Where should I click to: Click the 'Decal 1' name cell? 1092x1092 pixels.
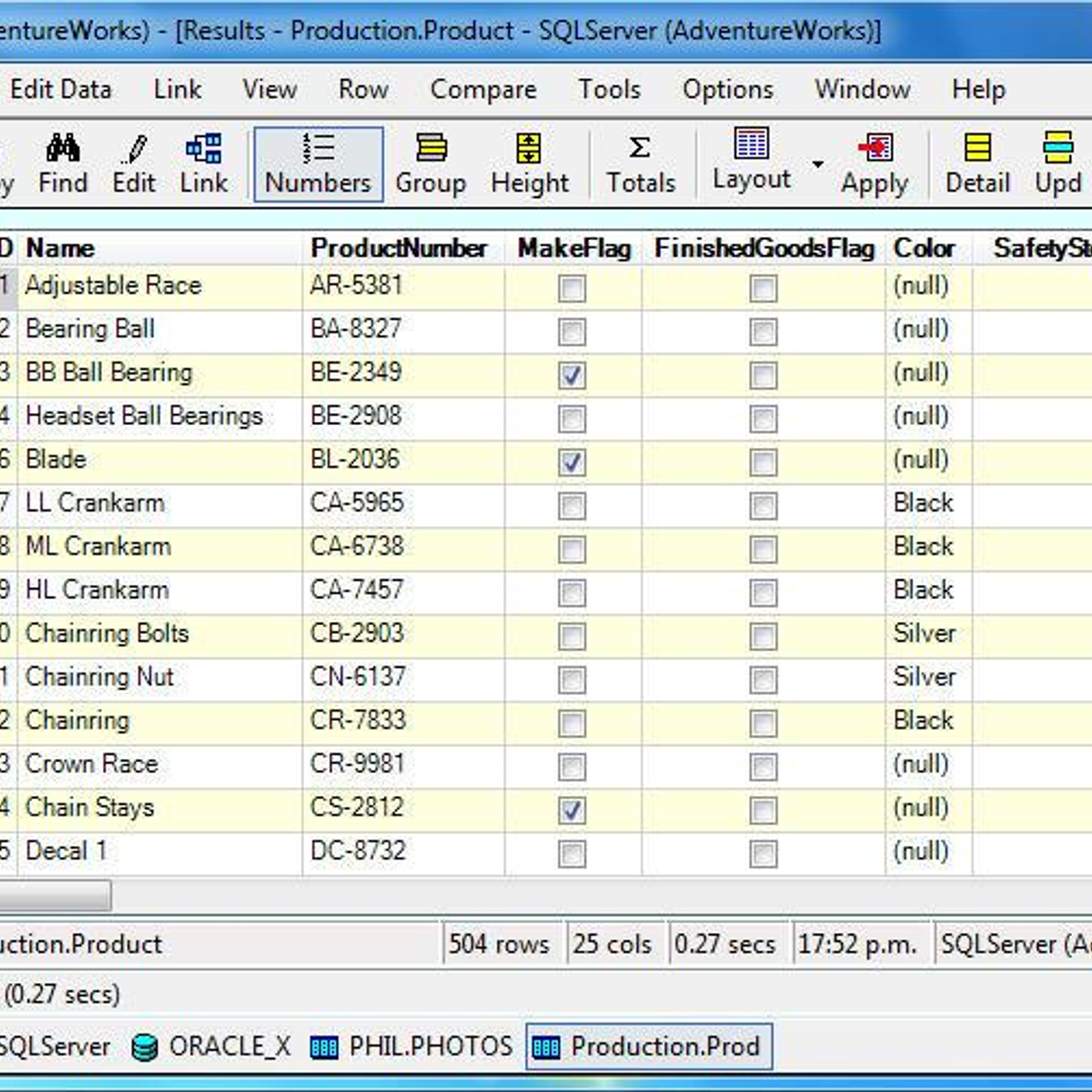(160, 852)
